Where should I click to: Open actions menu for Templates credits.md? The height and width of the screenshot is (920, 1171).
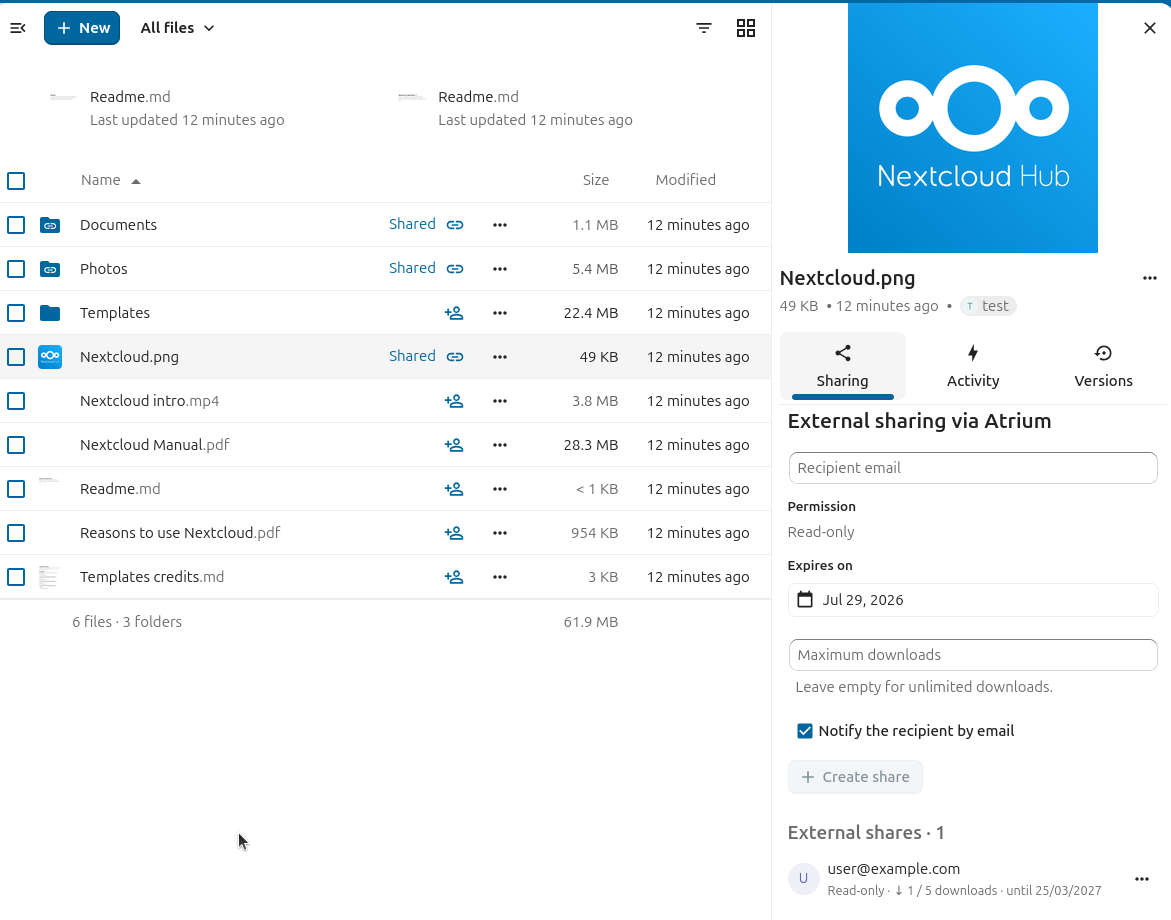[500, 577]
